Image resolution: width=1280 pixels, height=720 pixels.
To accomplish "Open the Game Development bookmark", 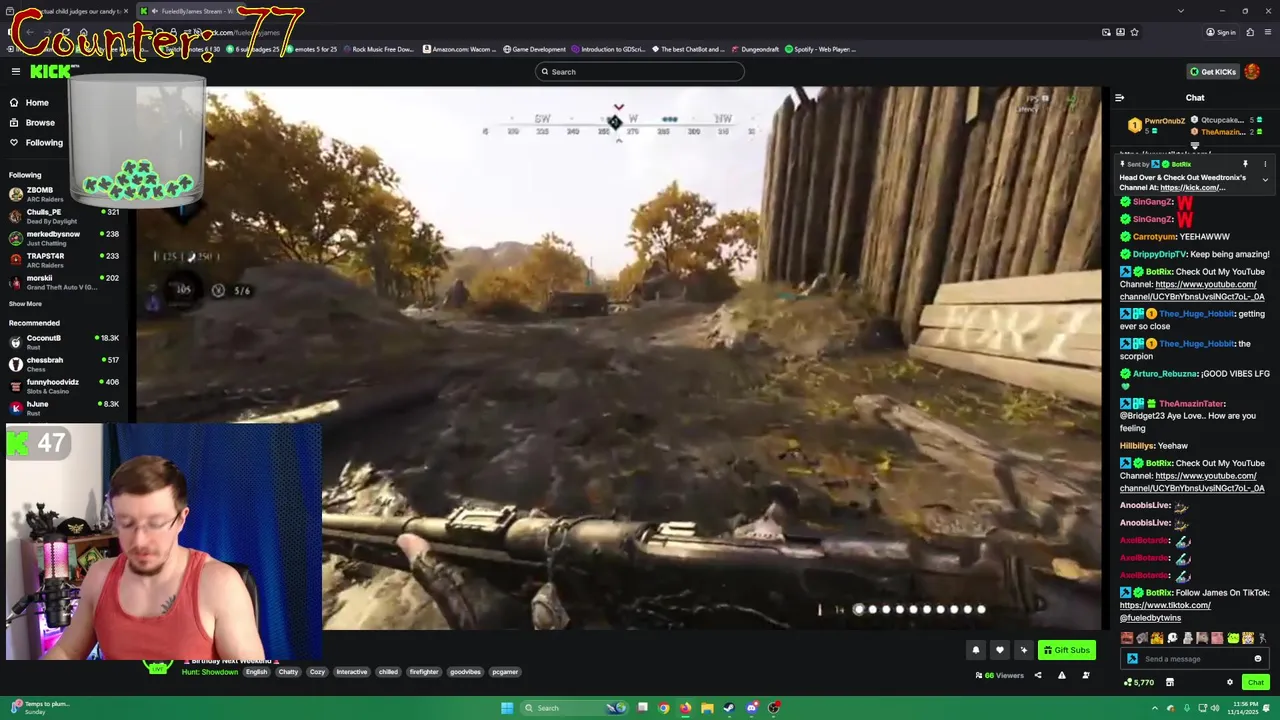I will 535,49.
